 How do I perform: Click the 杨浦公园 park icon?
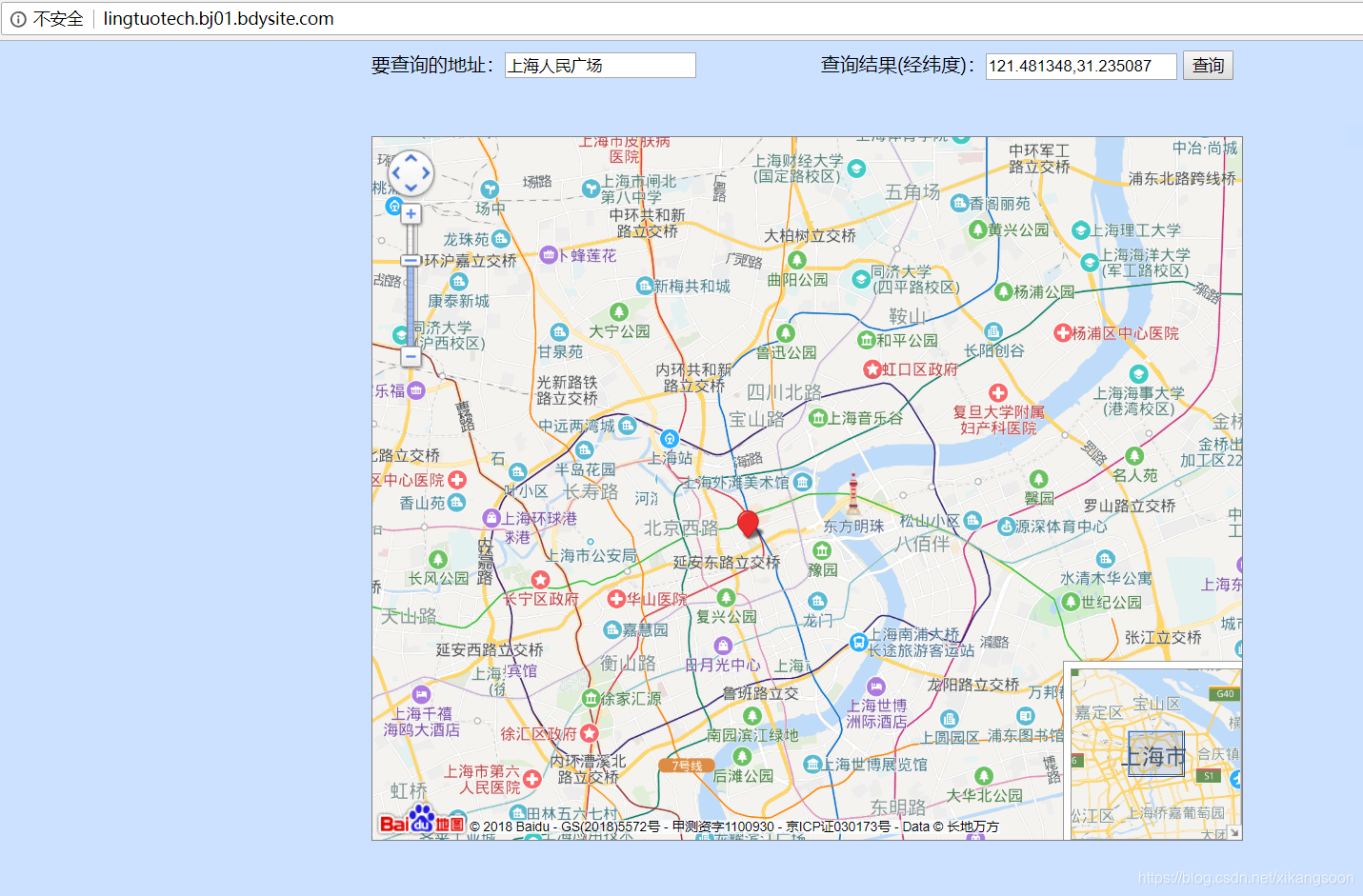[x=1003, y=291]
